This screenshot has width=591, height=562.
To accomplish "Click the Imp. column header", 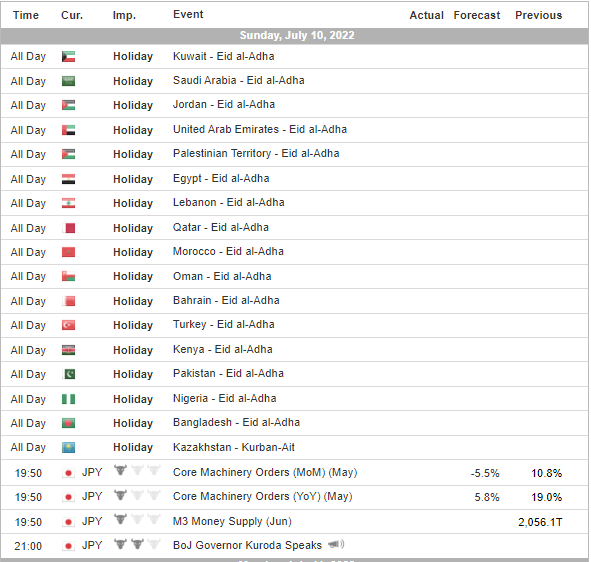I will pos(124,15).
